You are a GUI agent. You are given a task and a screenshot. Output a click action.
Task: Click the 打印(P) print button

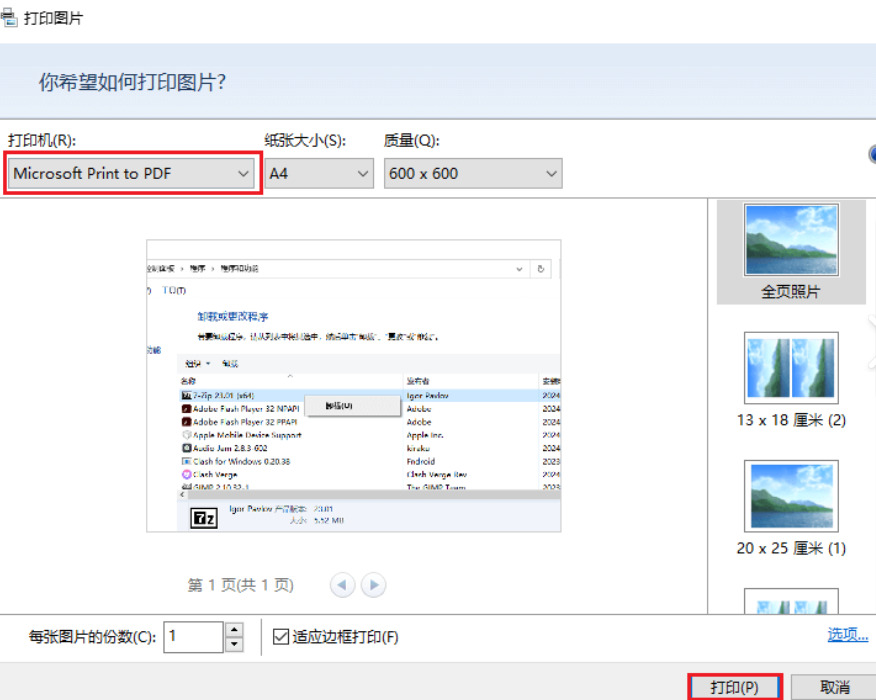[734, 687]
